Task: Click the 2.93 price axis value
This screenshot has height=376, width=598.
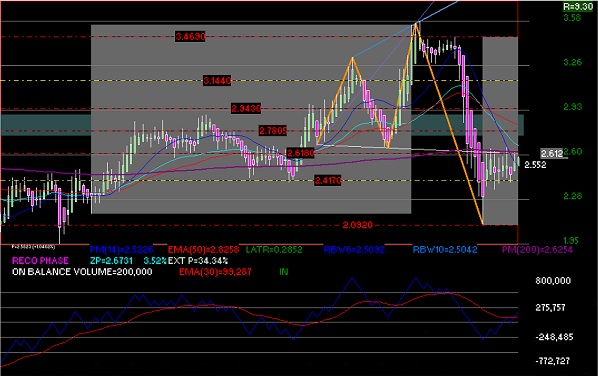Action: coord(572,107)
